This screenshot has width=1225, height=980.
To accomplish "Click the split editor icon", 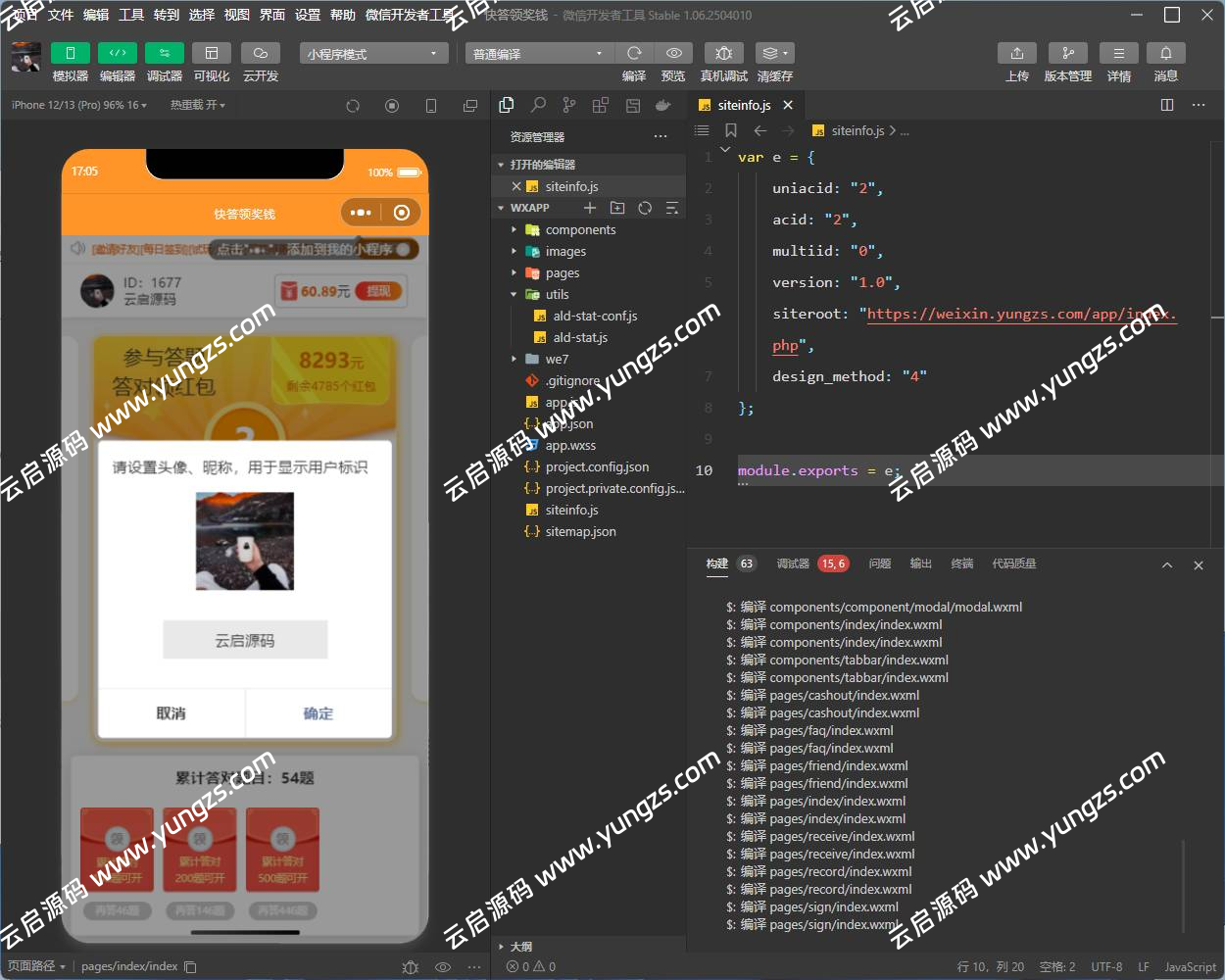I will 1167,105.
